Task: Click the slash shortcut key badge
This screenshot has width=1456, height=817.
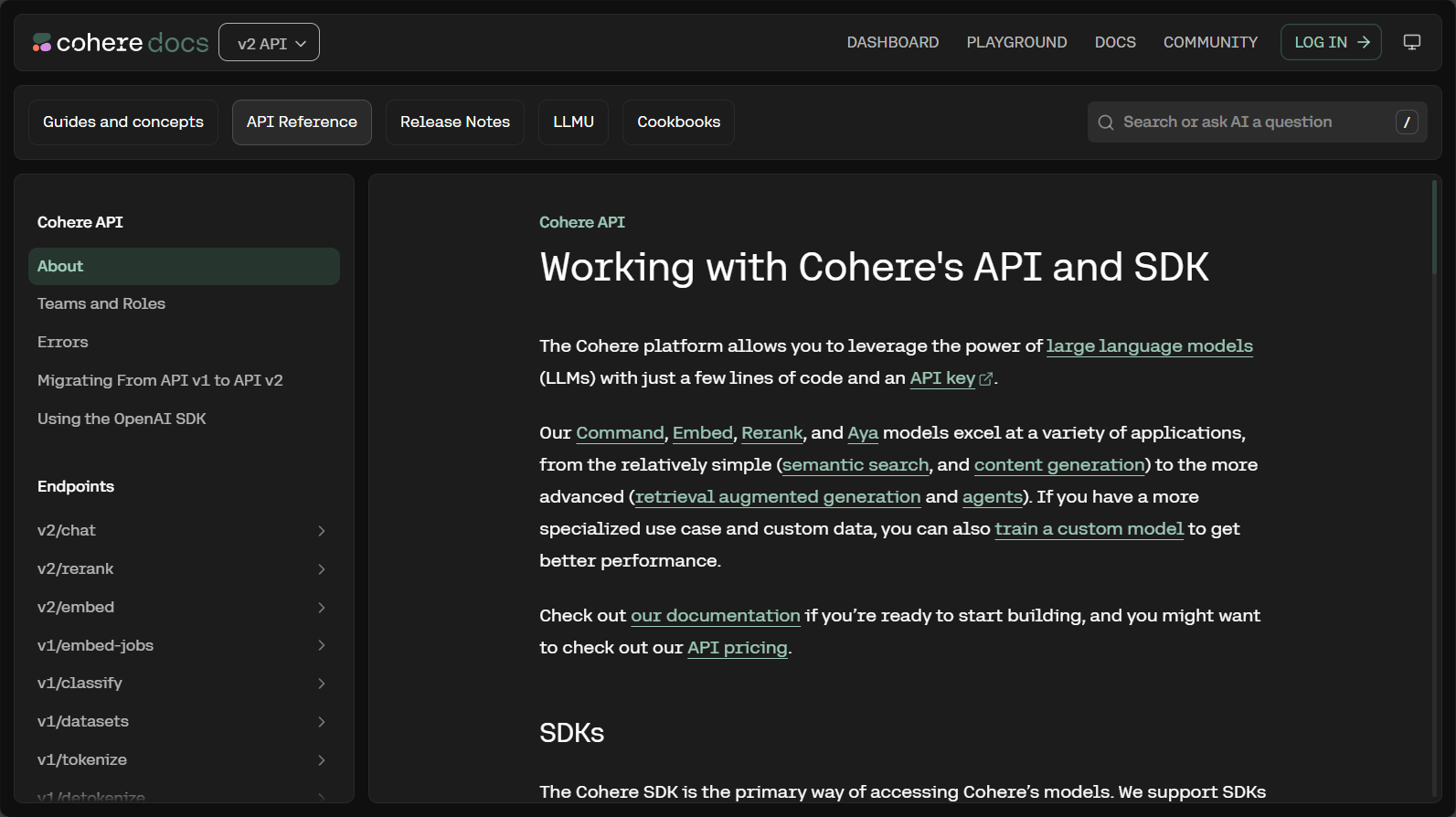Action: [1407, 122]
